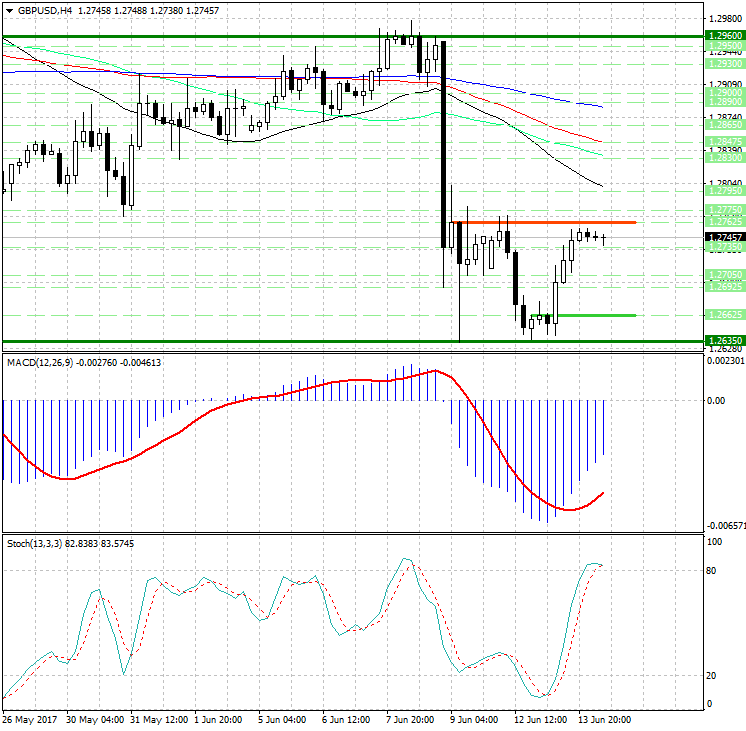Image resolution: width=746 pixels, height=731 pixels.
Task: Click the 26 May 2017 date label
Action: click(x=30, y=719)
